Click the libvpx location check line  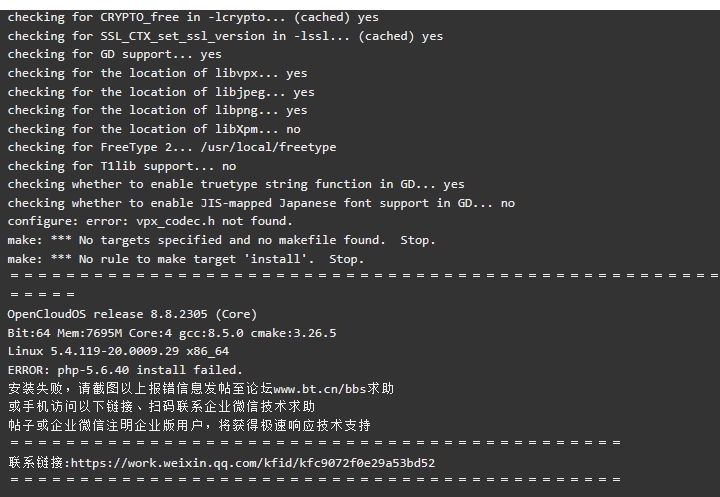(x=158, y=73)
